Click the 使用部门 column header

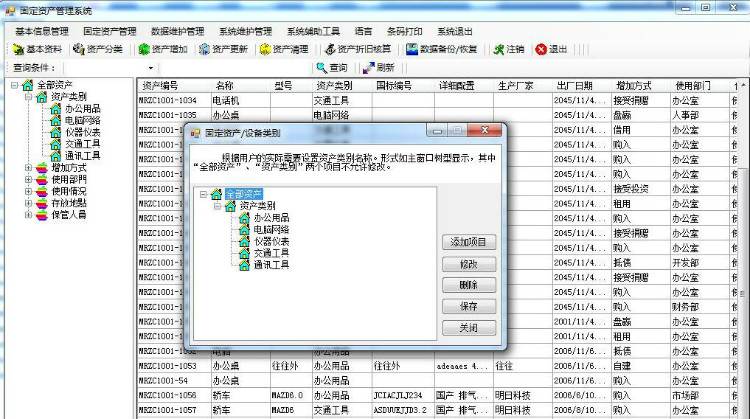click(x=700, y=86)
